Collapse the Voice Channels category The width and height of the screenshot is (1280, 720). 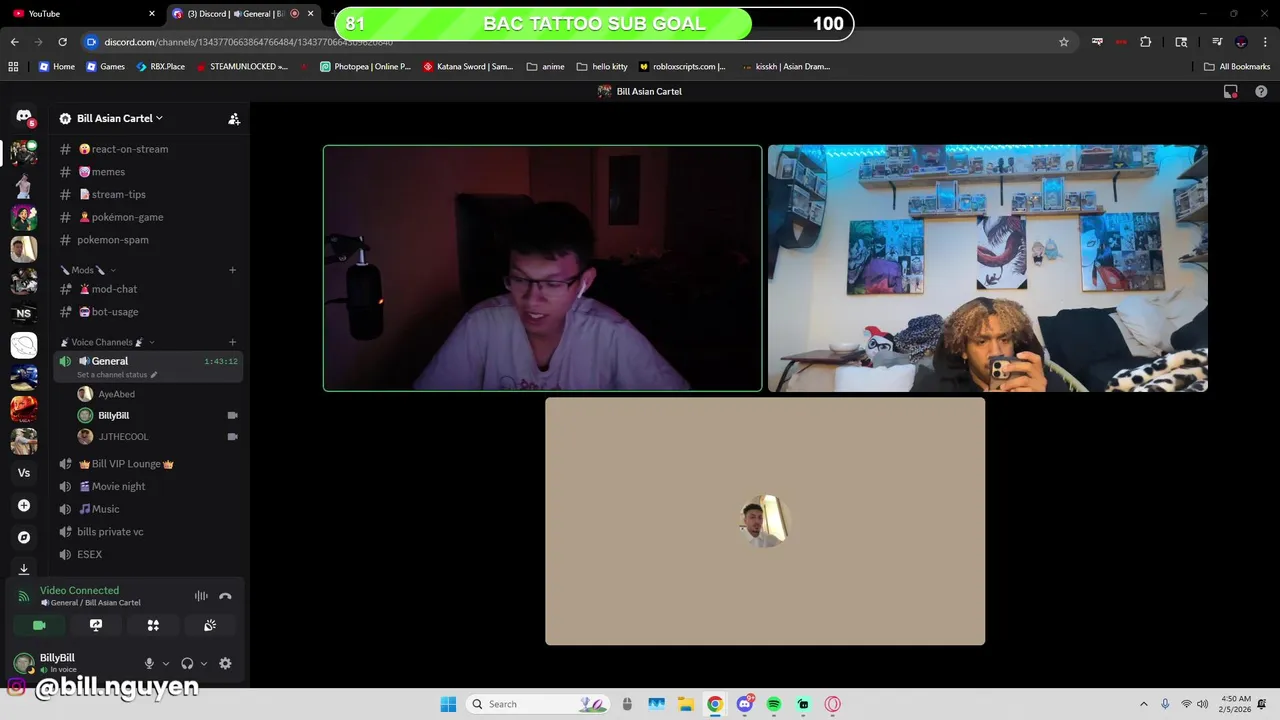coord(107,342)
